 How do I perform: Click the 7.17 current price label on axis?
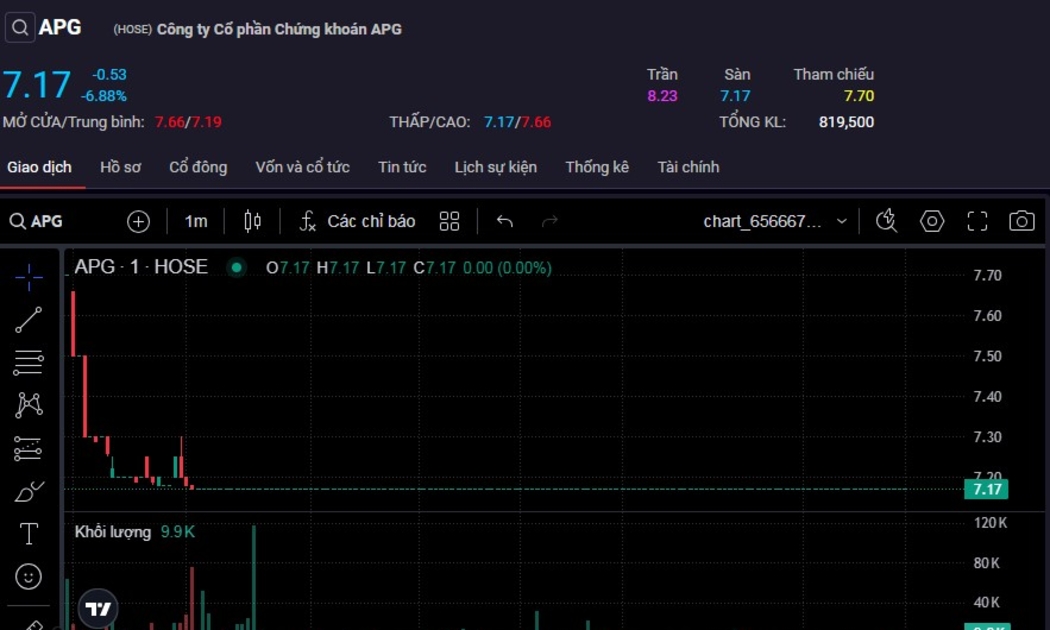point(985,489)
